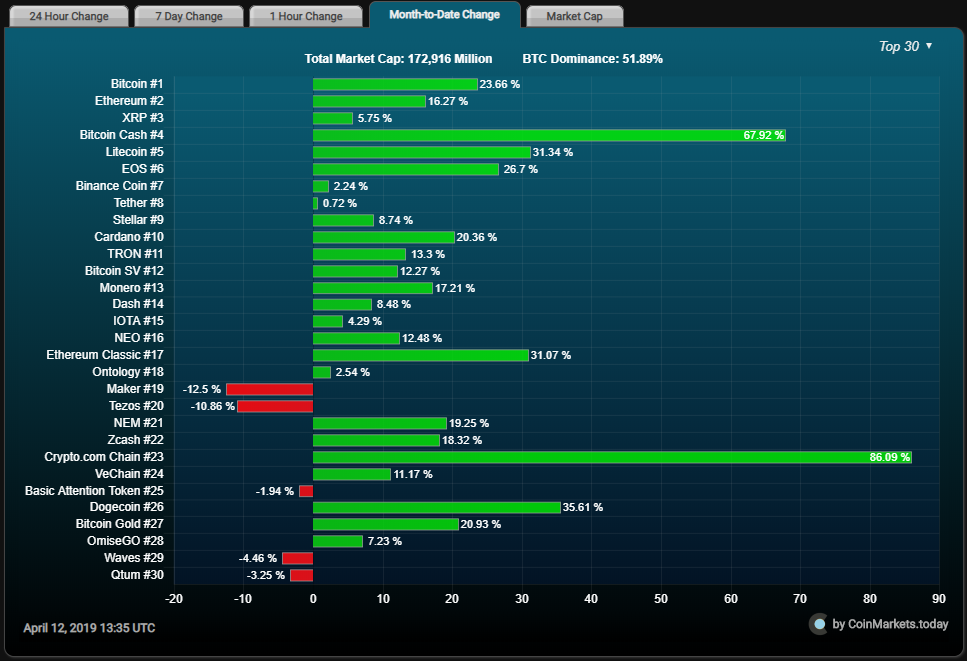Click the red Waves #29 bar
Screen dimensions: 967x661
pos(297,559)
